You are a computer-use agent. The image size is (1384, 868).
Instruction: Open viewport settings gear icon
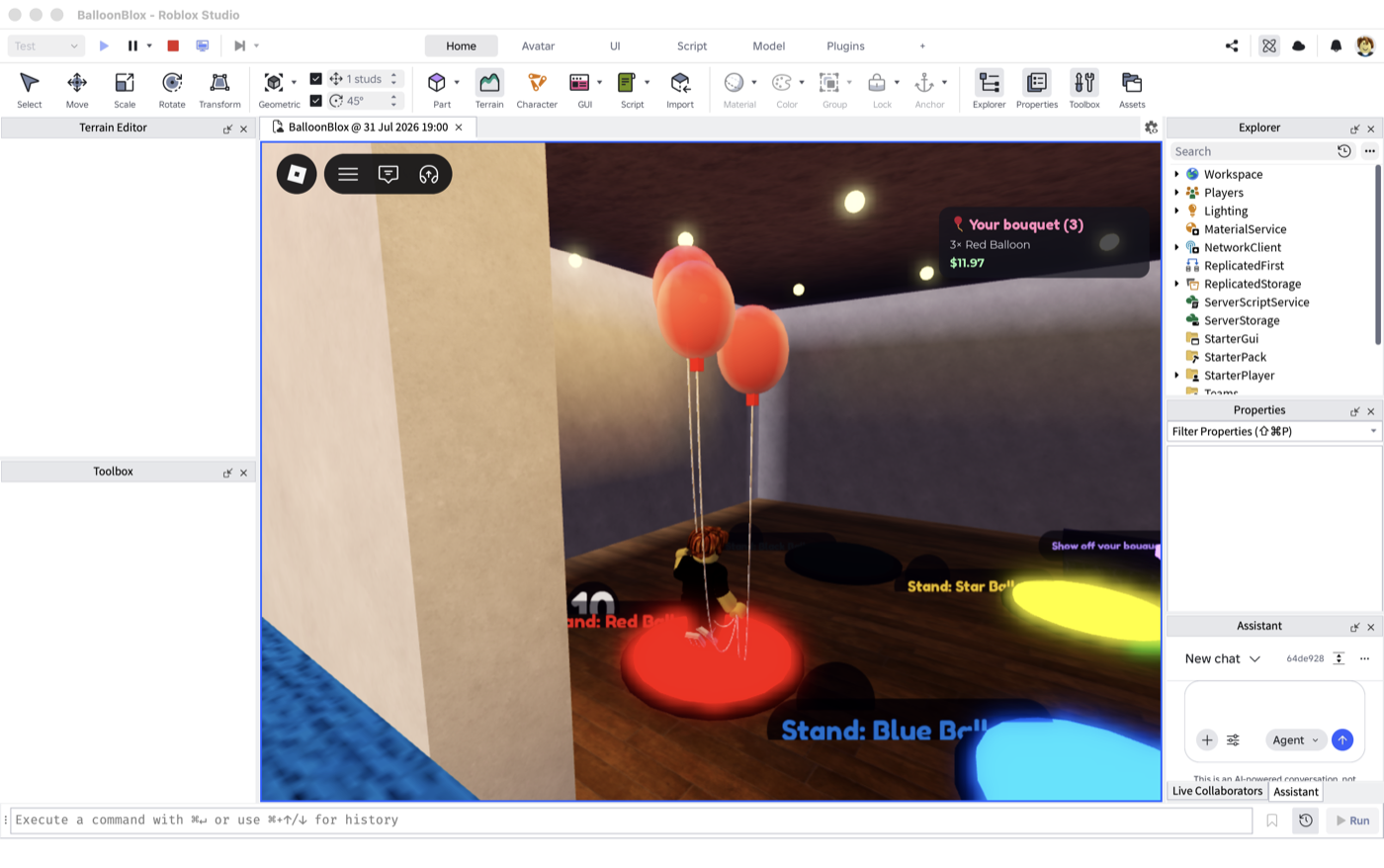click(1151, 128)
